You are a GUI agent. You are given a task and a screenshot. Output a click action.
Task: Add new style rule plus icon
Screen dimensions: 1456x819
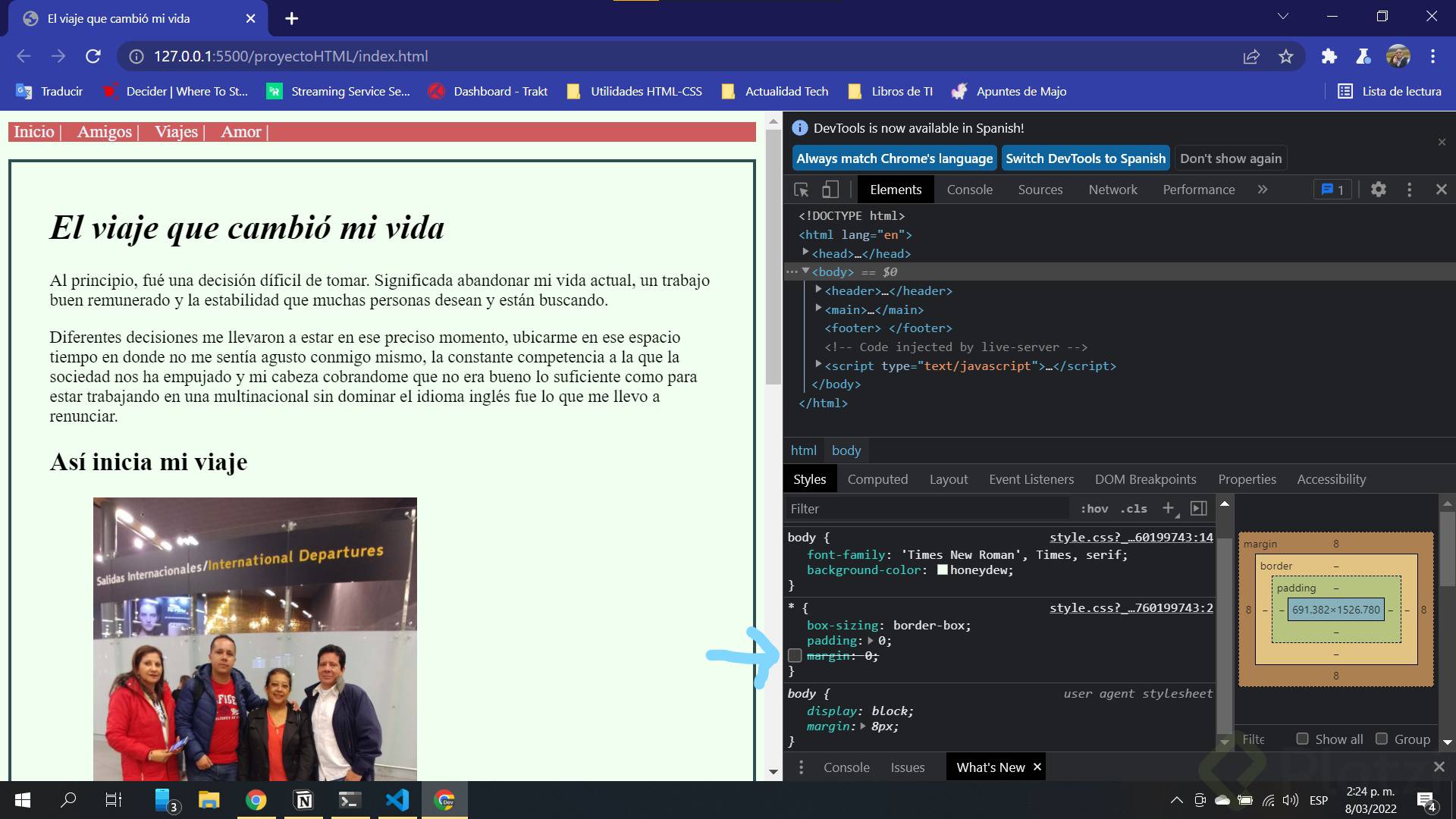pyautogui.click(x=1169, y=508)
